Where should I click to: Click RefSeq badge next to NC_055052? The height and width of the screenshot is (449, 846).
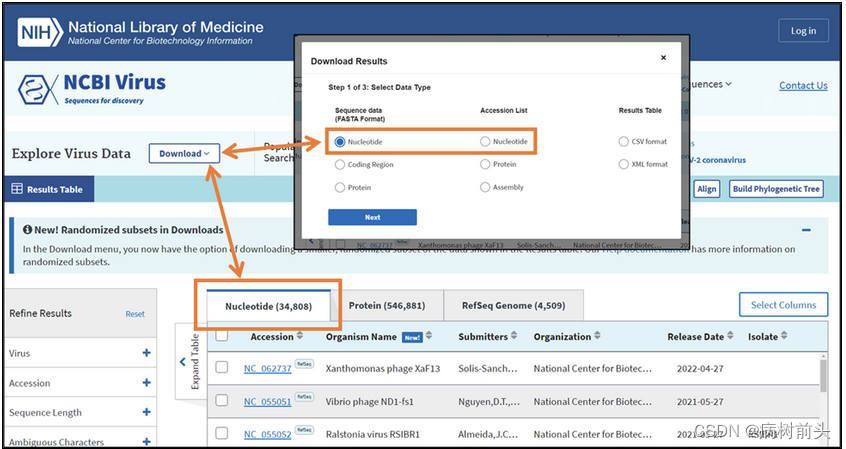pos(304,431)
